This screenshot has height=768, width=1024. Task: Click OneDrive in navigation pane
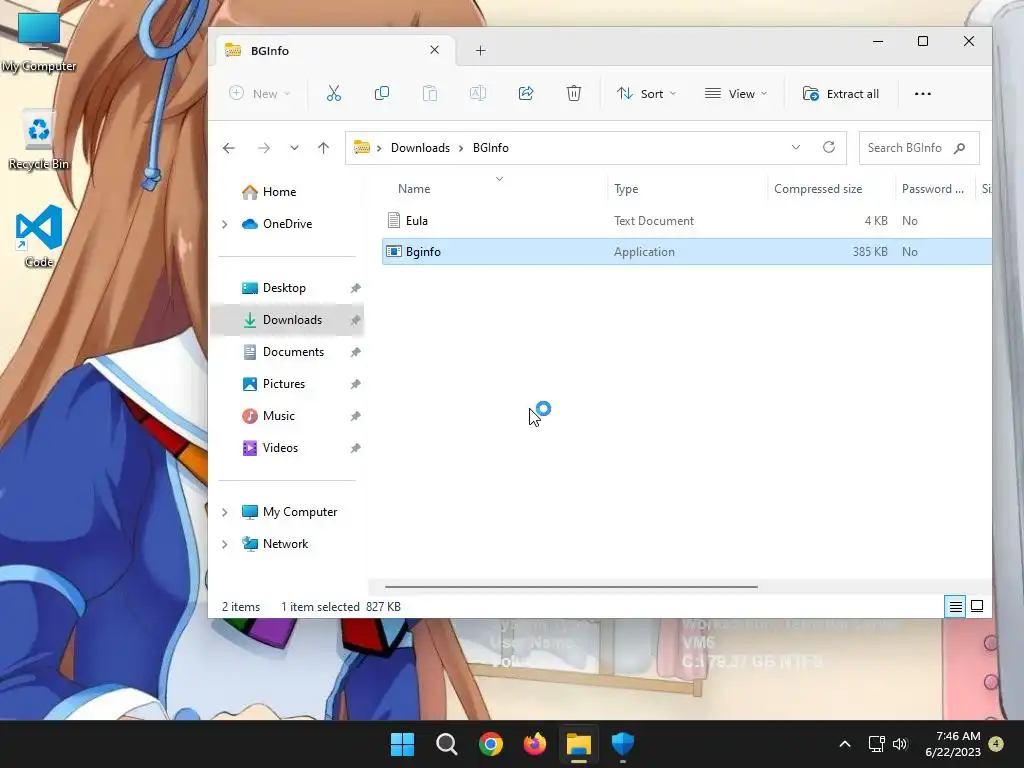[287, 224]
